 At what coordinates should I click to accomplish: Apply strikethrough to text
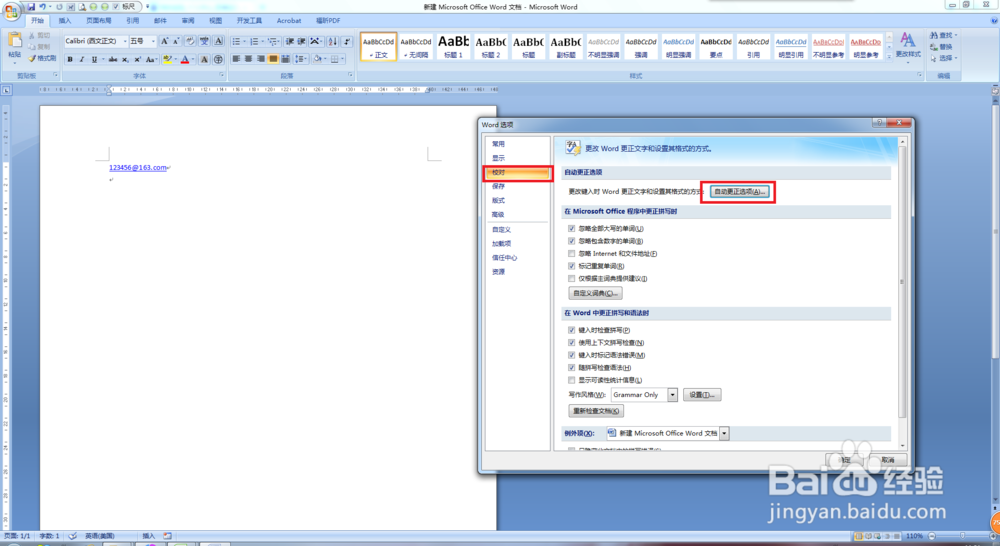click(x=113, y=59)
